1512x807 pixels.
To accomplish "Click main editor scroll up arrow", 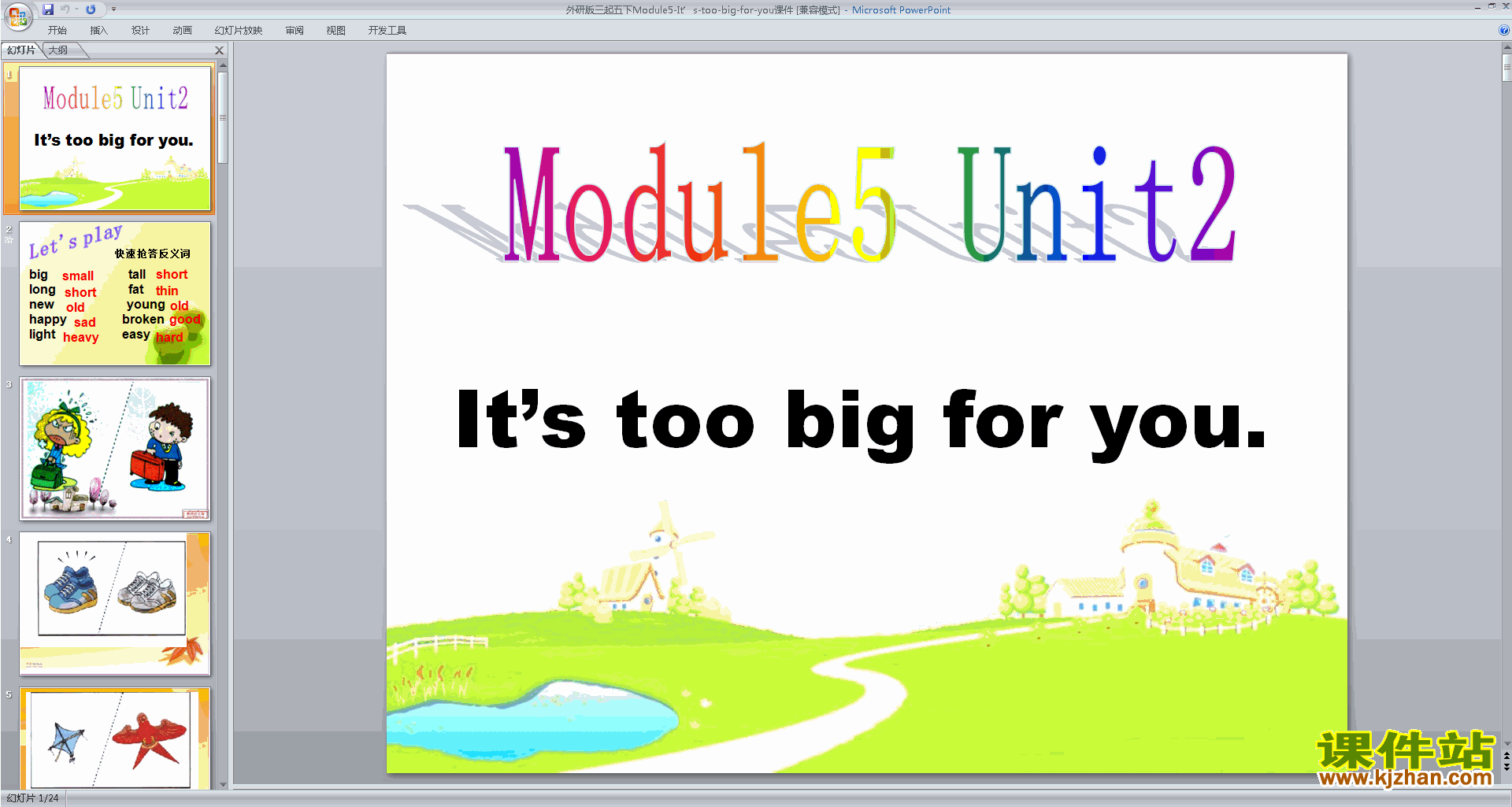I will pyautogui.click(x=1506, y=48).
